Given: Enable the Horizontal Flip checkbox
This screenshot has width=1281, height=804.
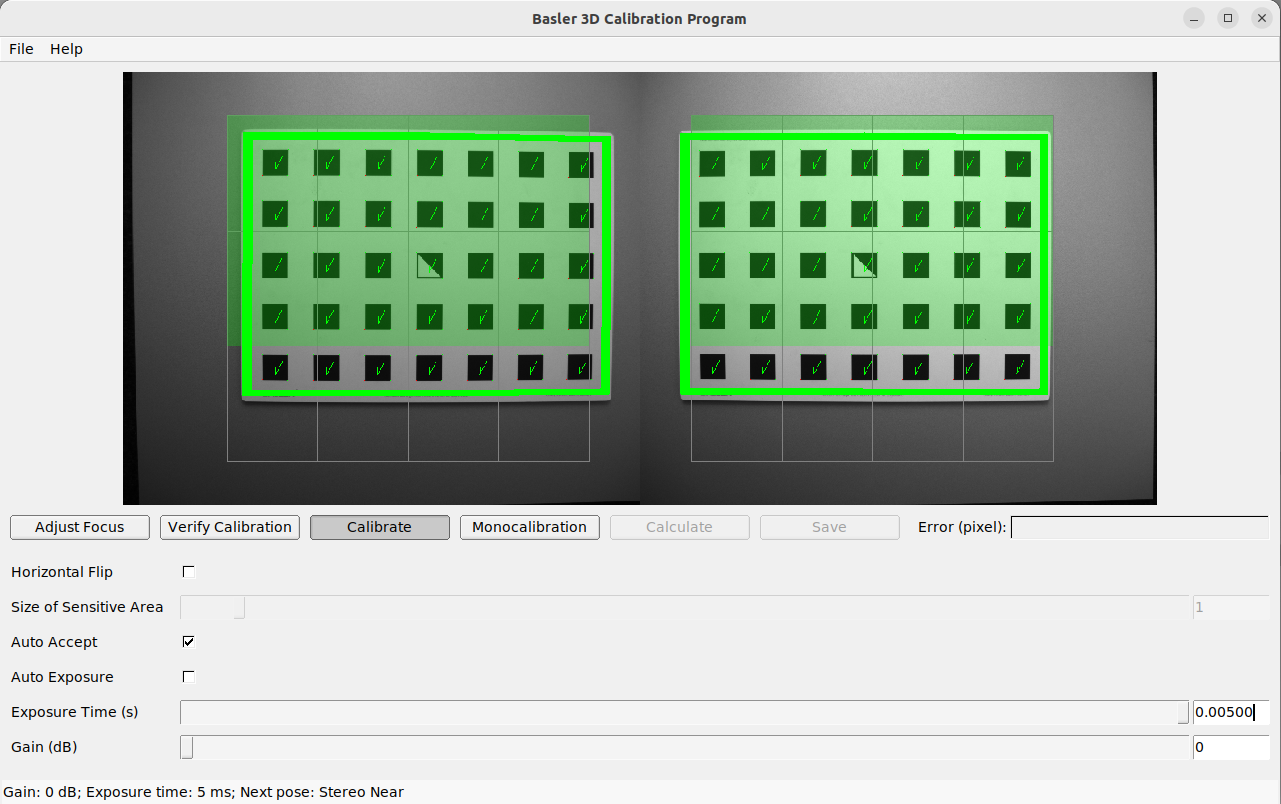Looking at the screenshot, I should pyautogui.click(x=188, y=572).
